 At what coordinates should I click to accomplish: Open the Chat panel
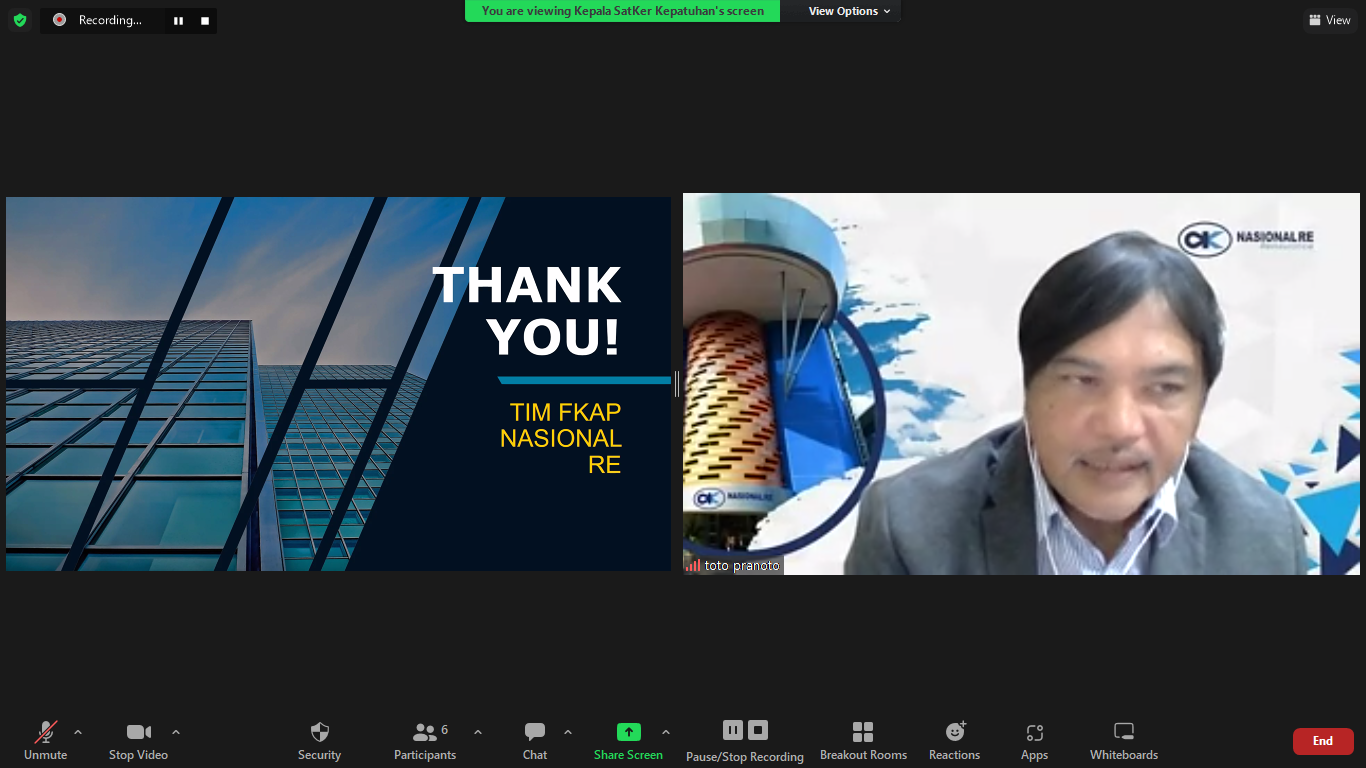point(535,741)
